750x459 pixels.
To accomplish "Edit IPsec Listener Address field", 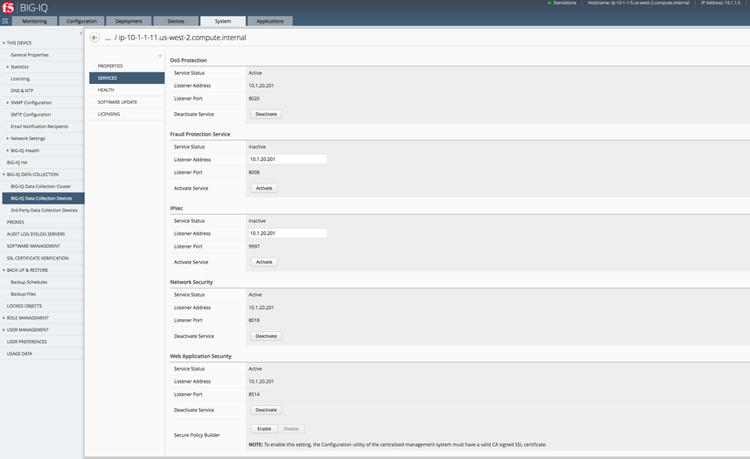I will (x=287, y=233).
